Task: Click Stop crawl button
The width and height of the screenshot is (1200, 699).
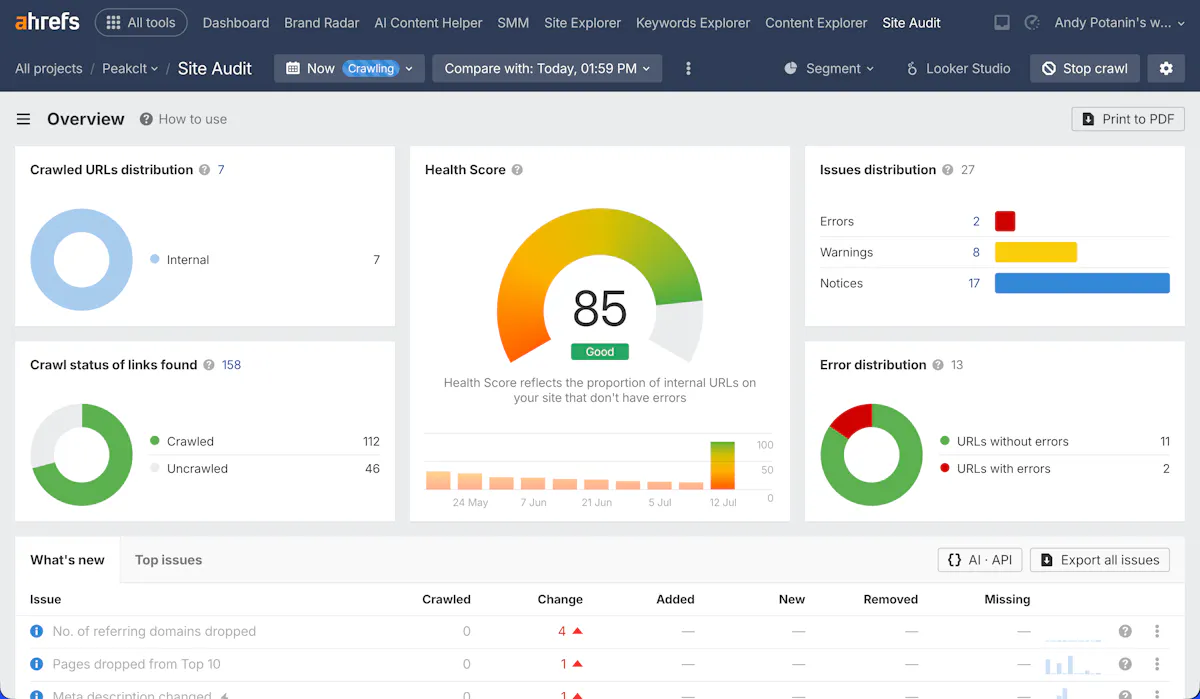Action: (1085, 68)
